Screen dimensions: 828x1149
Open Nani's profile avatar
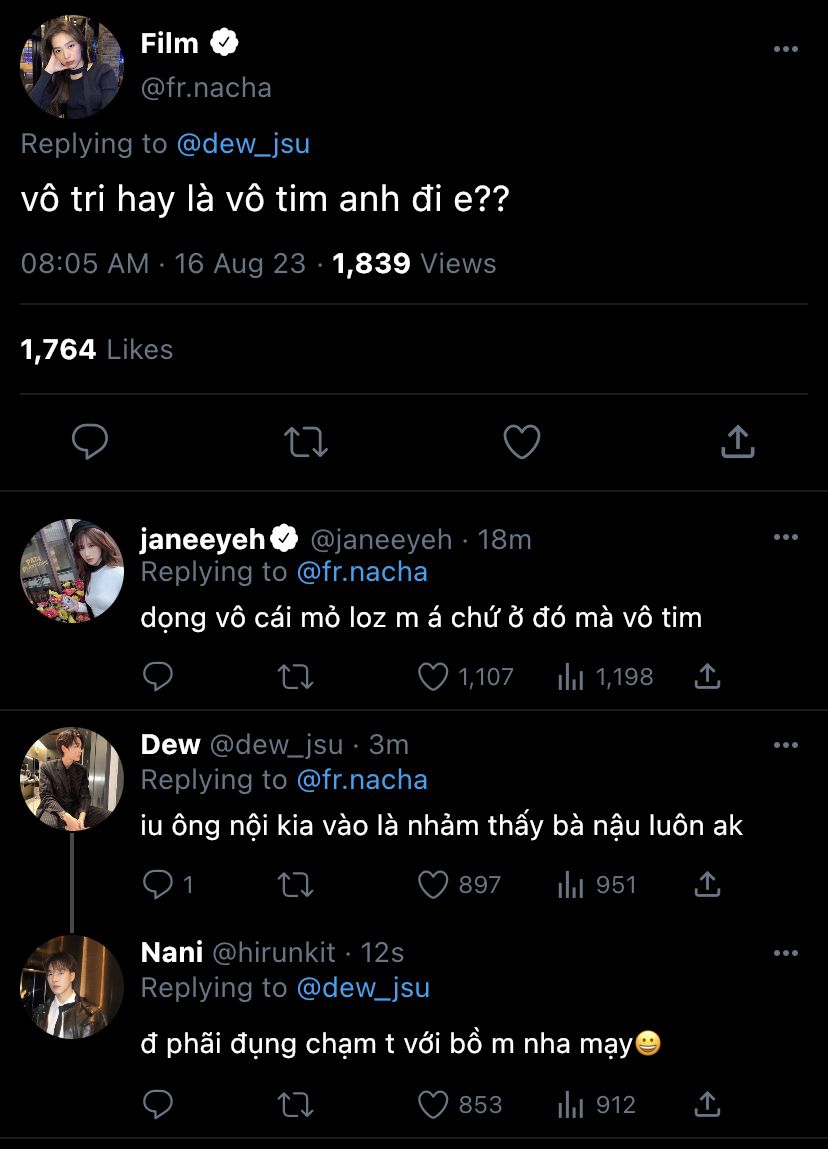coord(72,988)
